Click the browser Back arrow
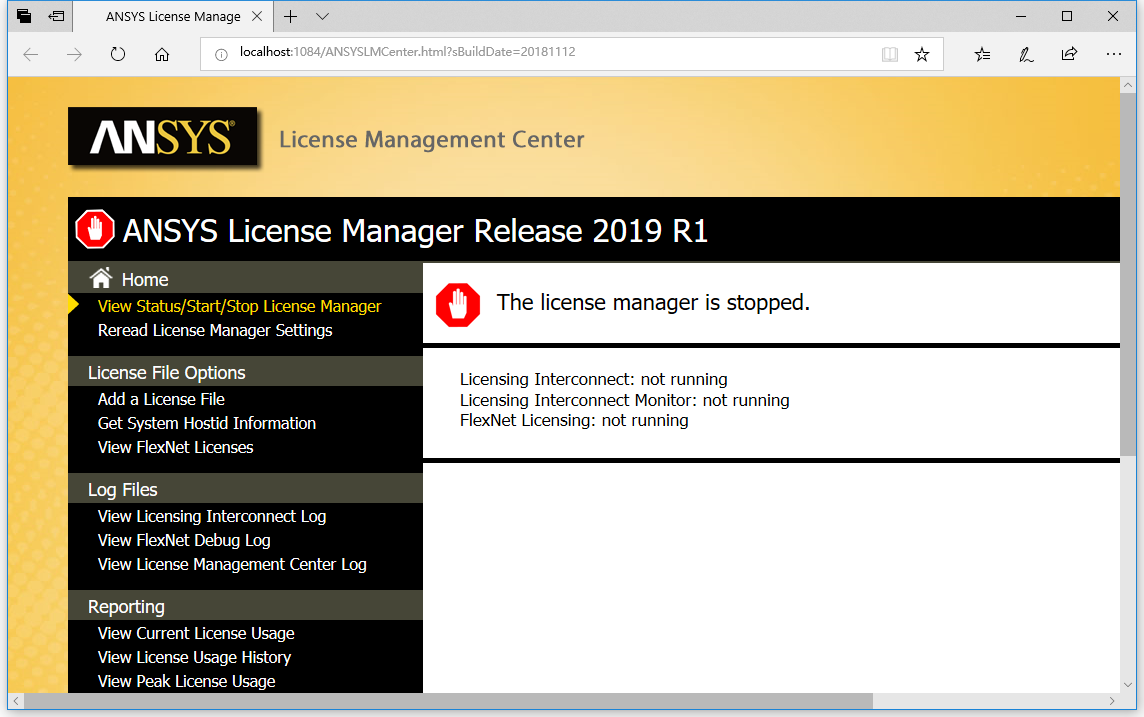This screenshot has height=717, width=1144. [31, 54]
